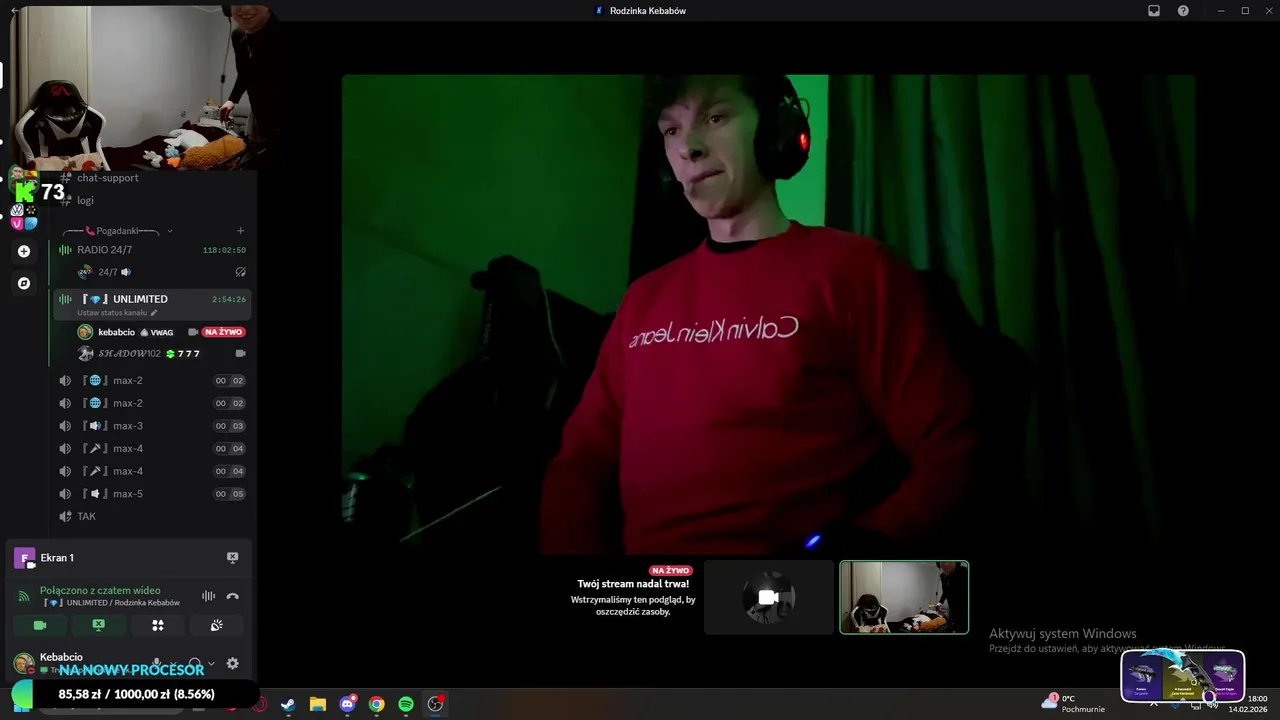Stop streaming Ekran 1 via screen icon
This screenshot has width=1280, height=720.
click(232, 558)
